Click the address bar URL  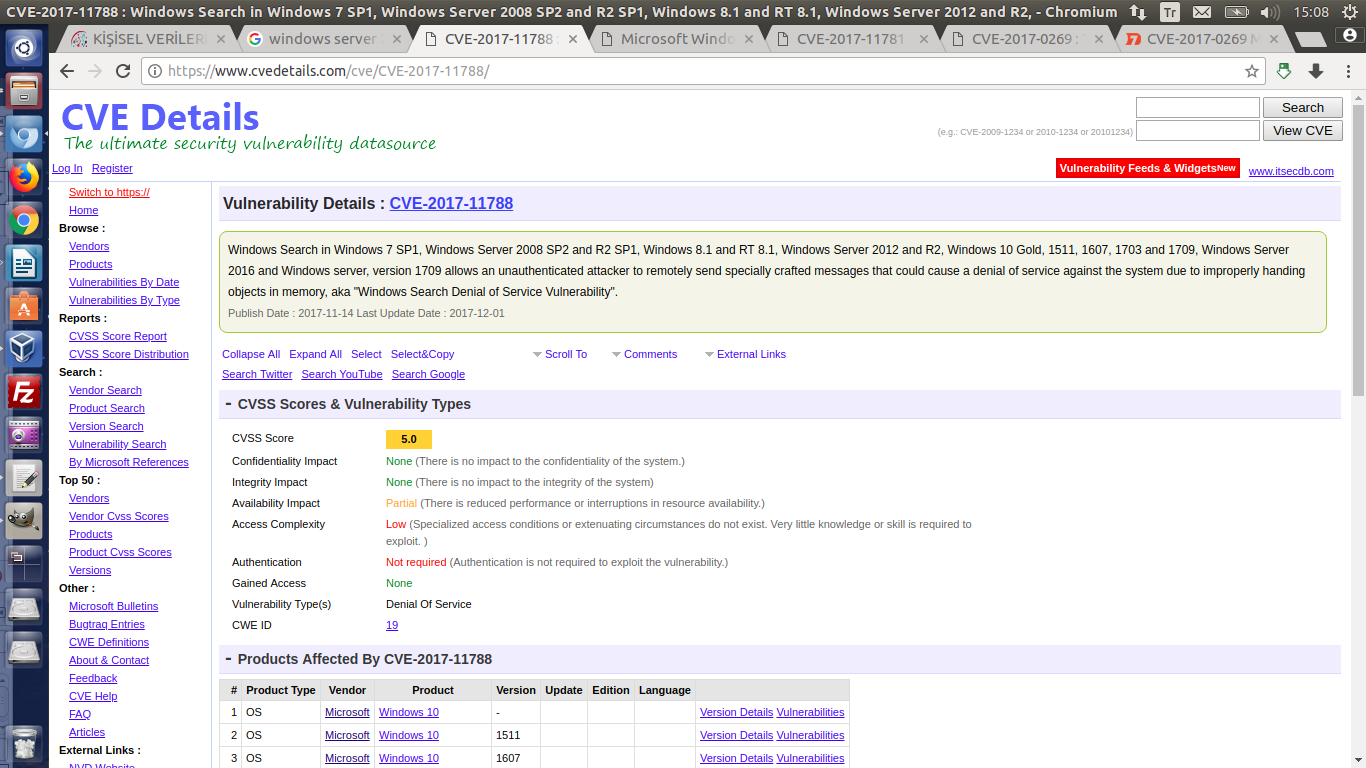coord(328,71)
